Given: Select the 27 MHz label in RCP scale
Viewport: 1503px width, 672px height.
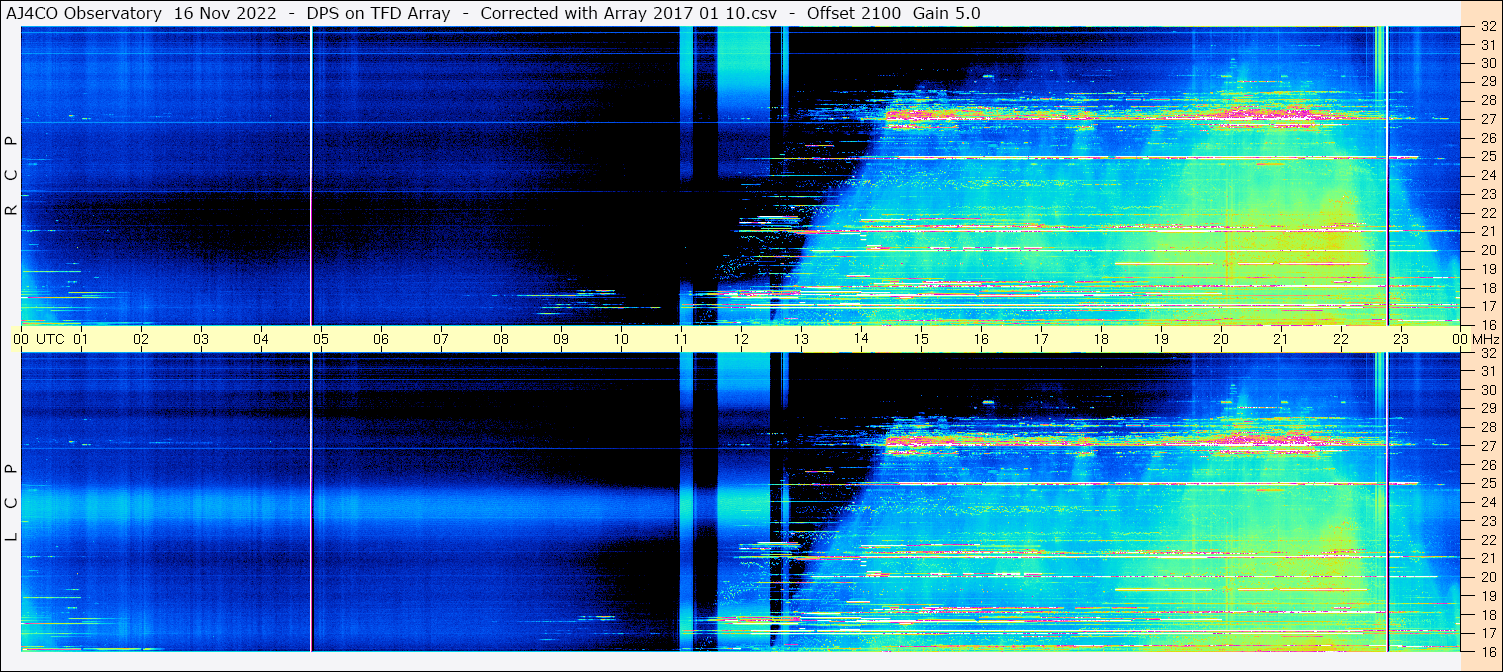Looking at the screenshot, I should click(1487, 119).
